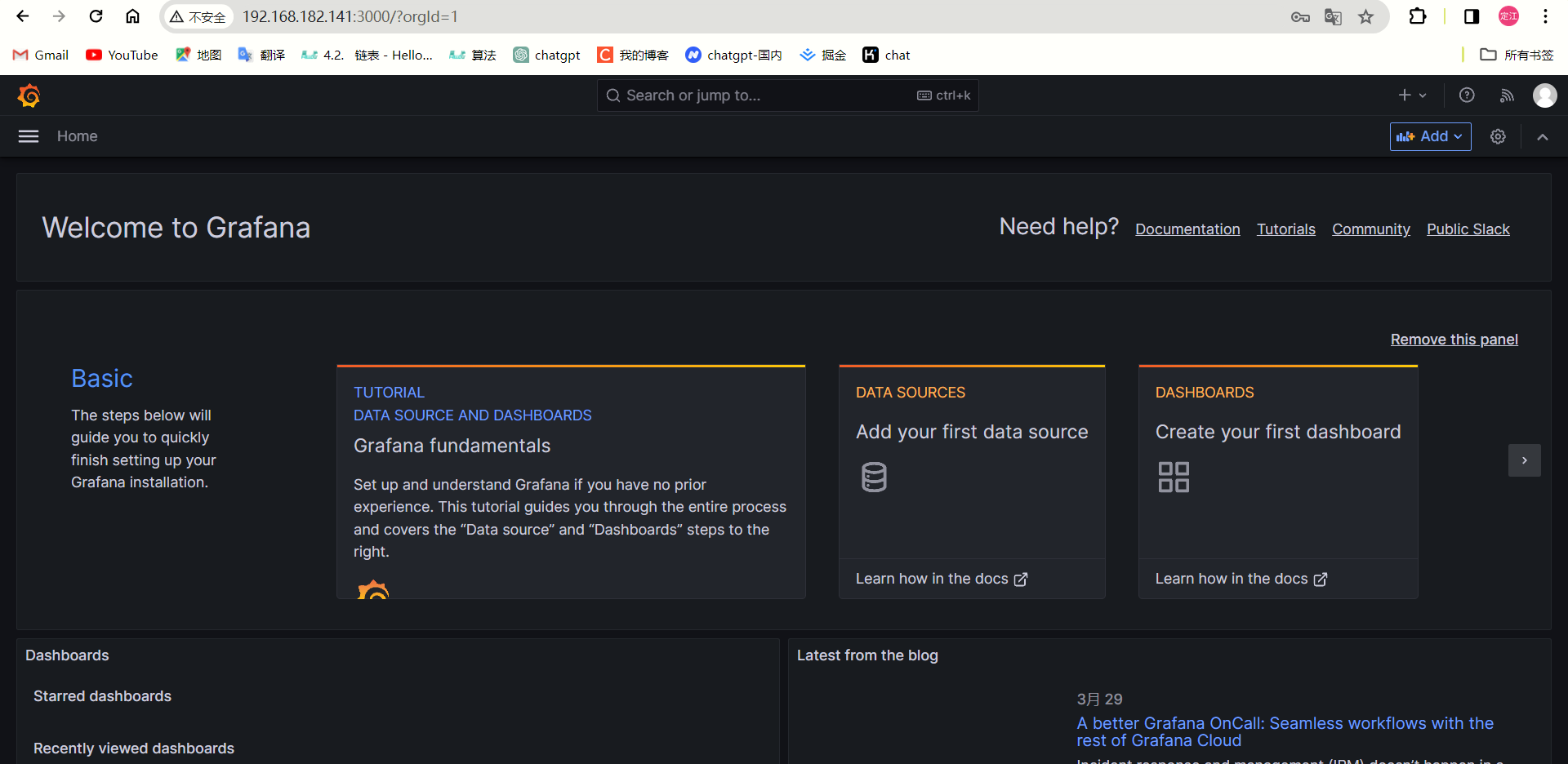Open the Public Slack link
This screenshot has width=1568, height=764.
(x=1468, y=229)
